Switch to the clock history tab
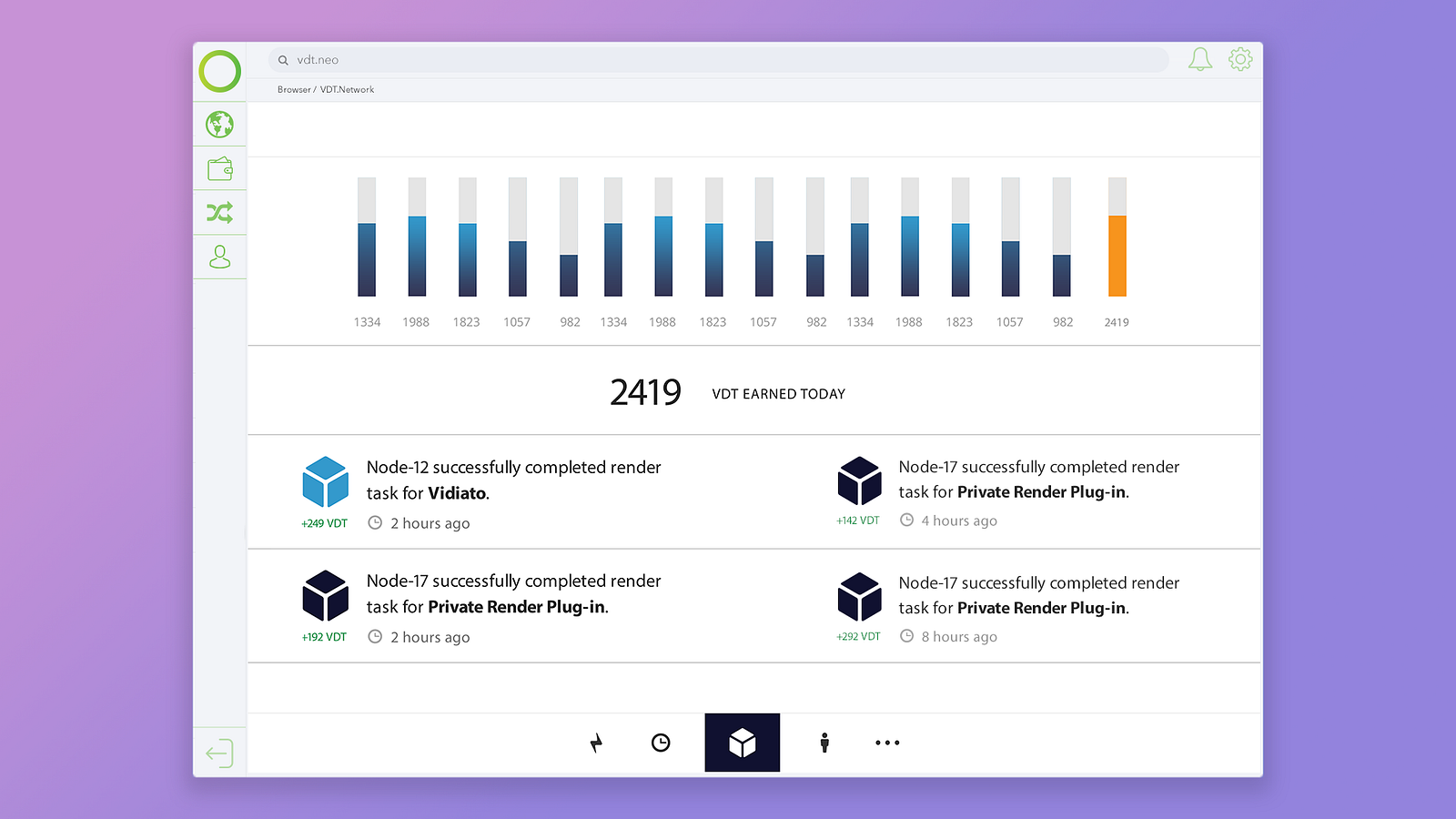The image size is (1456, 819). click(x=661, y=743)
